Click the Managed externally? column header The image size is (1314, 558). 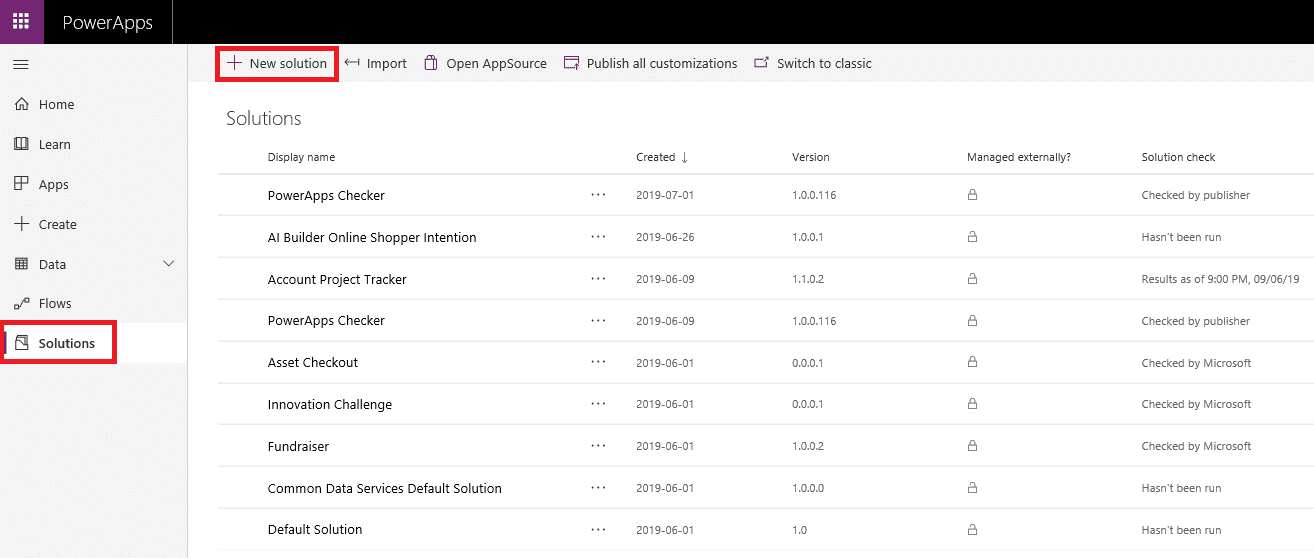1019,157
